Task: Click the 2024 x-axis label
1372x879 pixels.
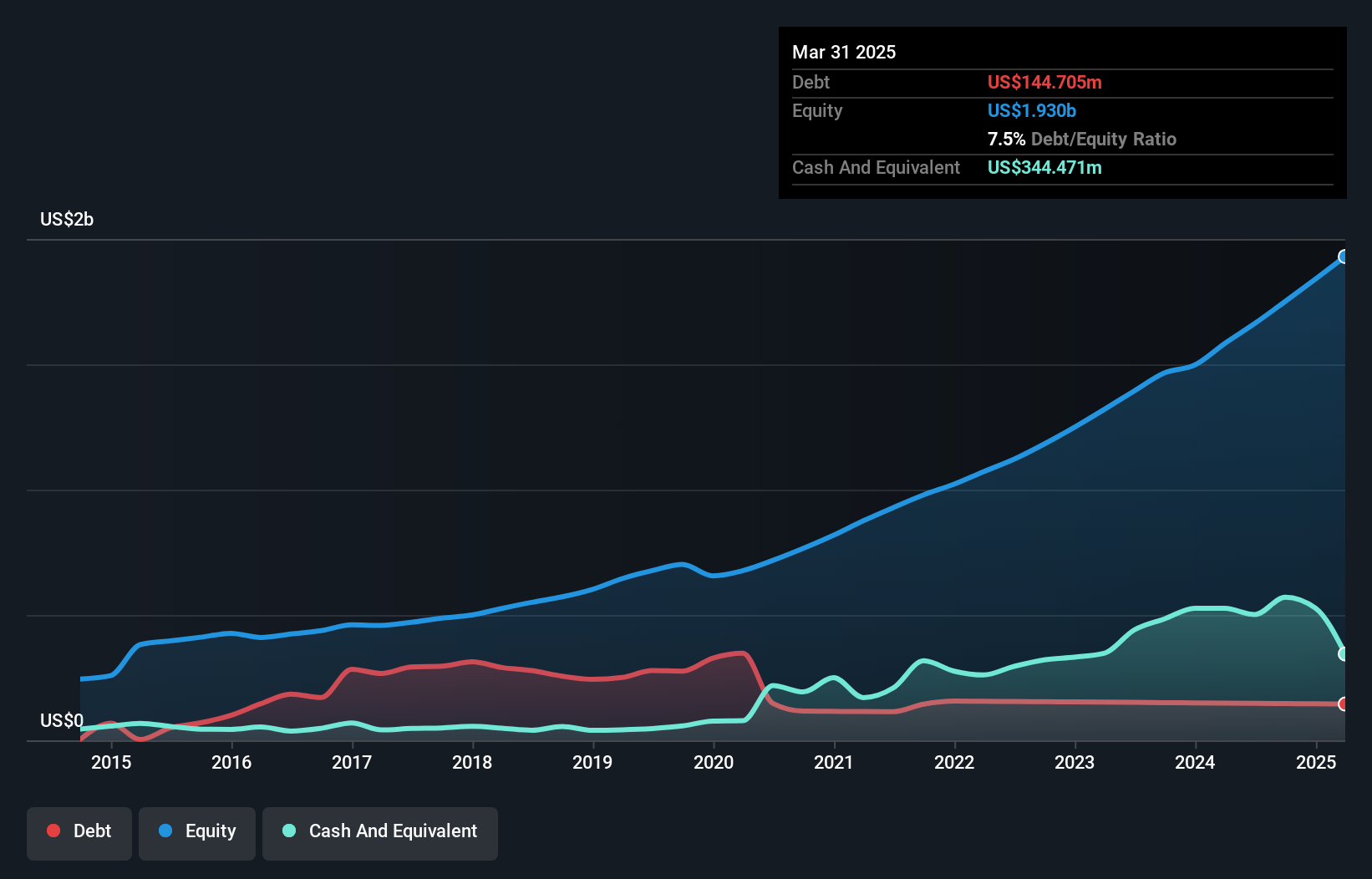Action: 1195,762
